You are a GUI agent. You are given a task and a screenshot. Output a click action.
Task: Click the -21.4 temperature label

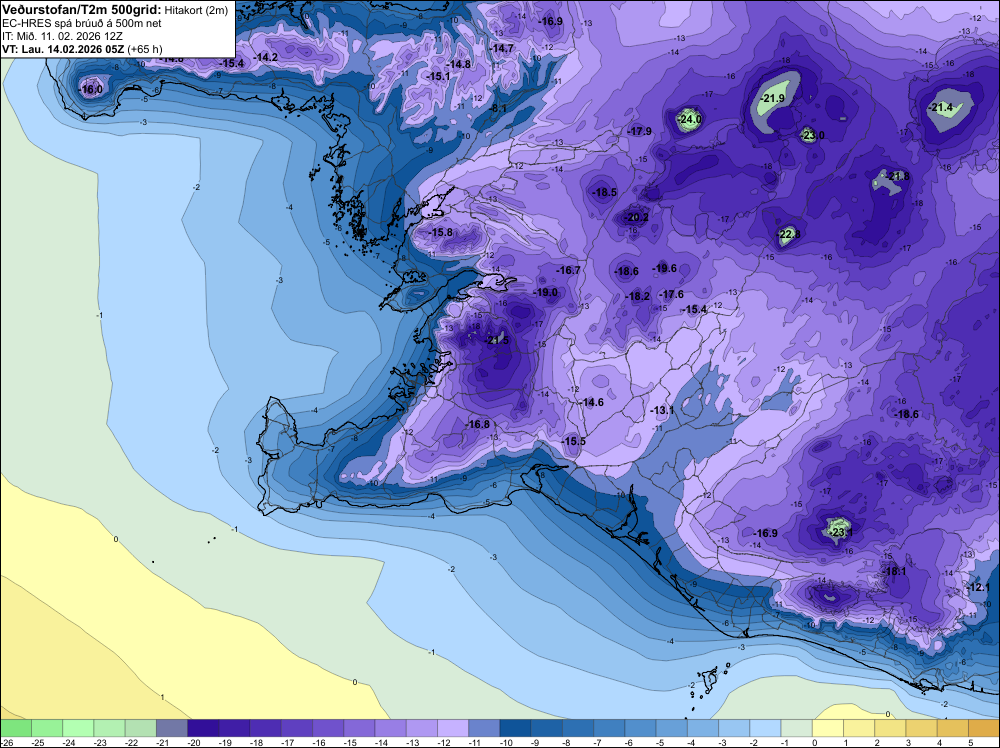(x=941, y=108)
